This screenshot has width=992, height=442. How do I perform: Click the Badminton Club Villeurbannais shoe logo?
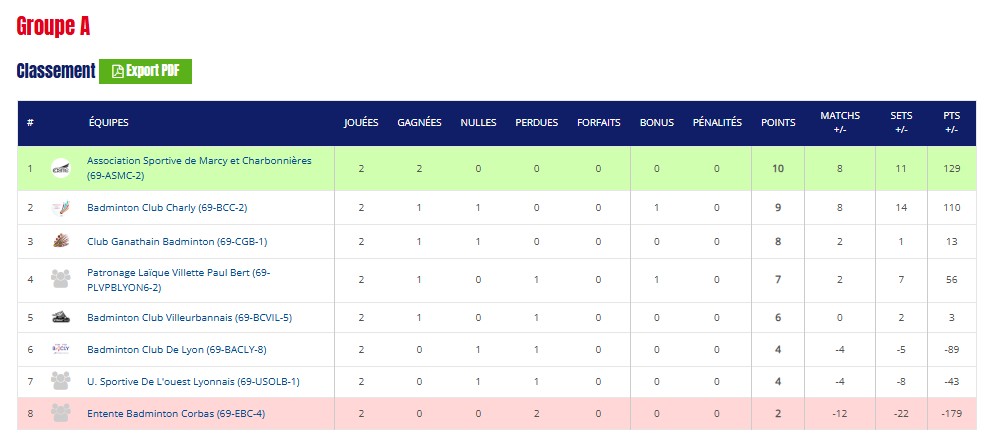coord(61,318)
